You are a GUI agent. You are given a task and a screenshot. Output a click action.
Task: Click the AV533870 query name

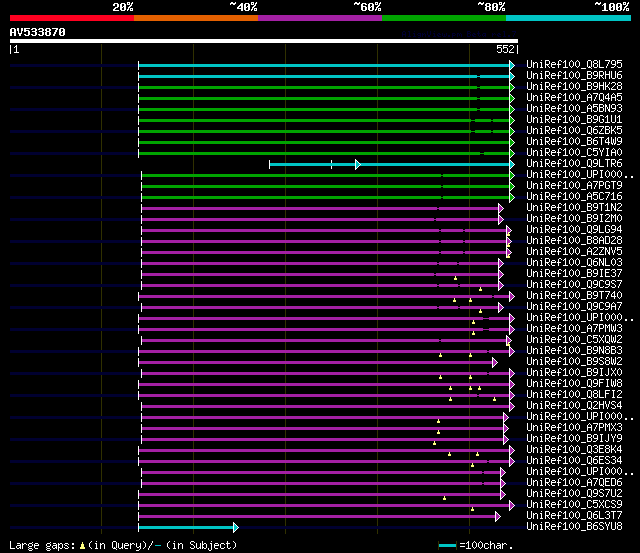(x=38, y=32)
